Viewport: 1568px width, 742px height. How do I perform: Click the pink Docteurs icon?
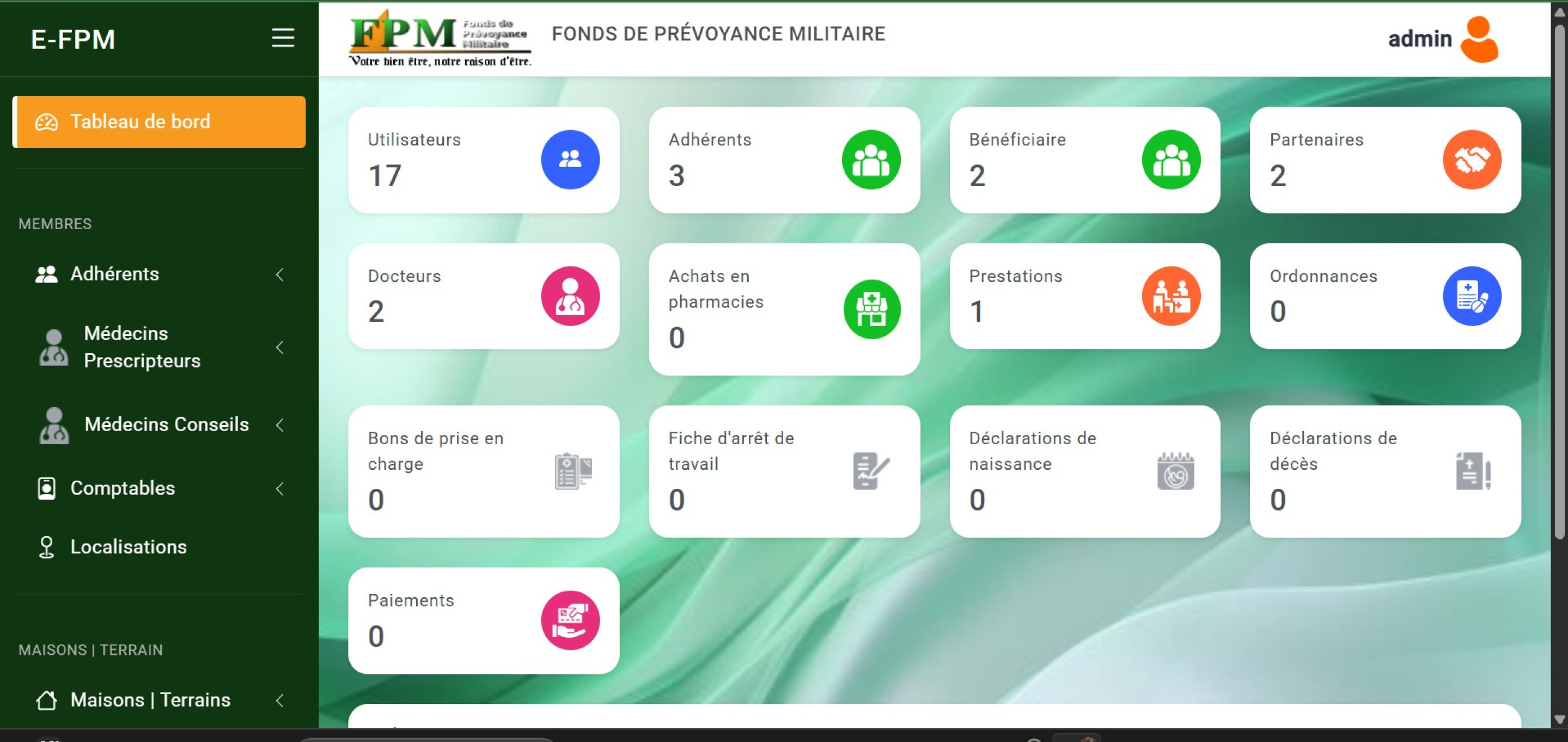570,296
